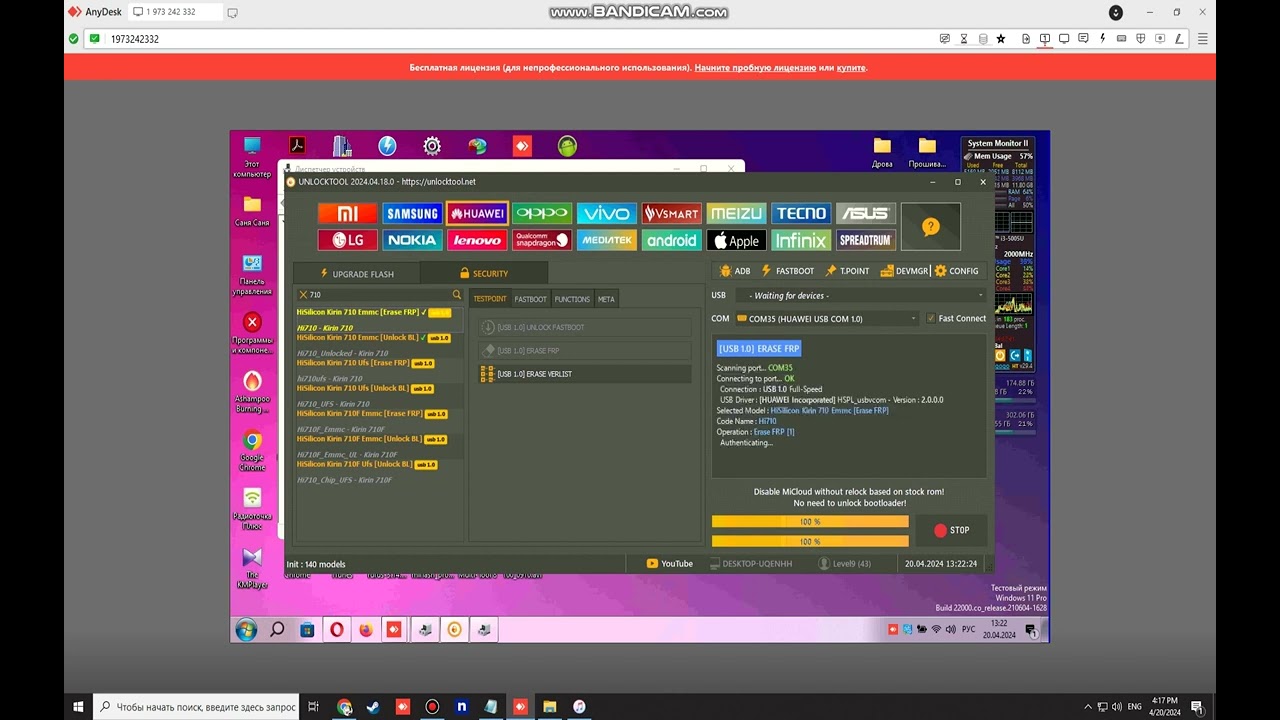This screenshot has width=1280, height=720.
Task: Click the Level9 (43) user status
Action: pyautogui.click(x=845, y=564)
